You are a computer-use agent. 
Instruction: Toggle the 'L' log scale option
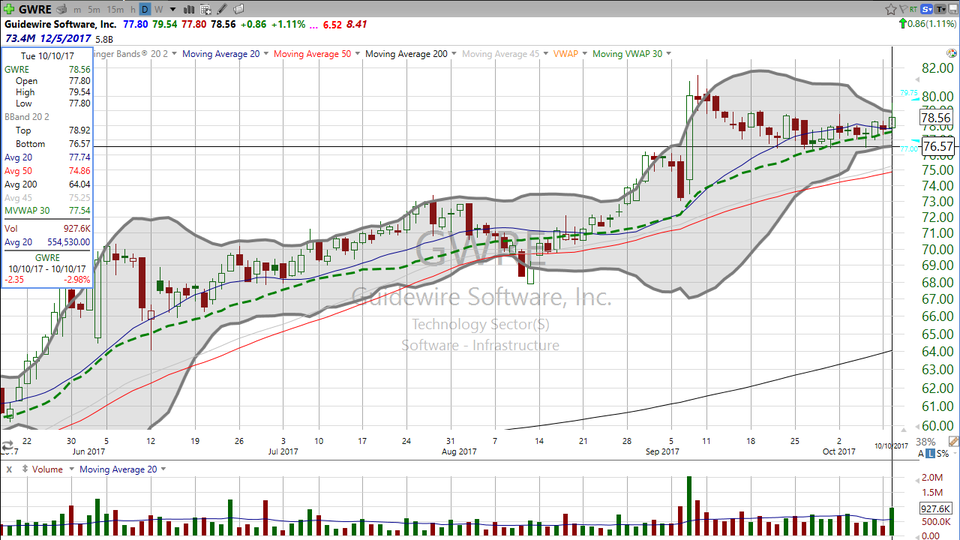tap(930, 454)
